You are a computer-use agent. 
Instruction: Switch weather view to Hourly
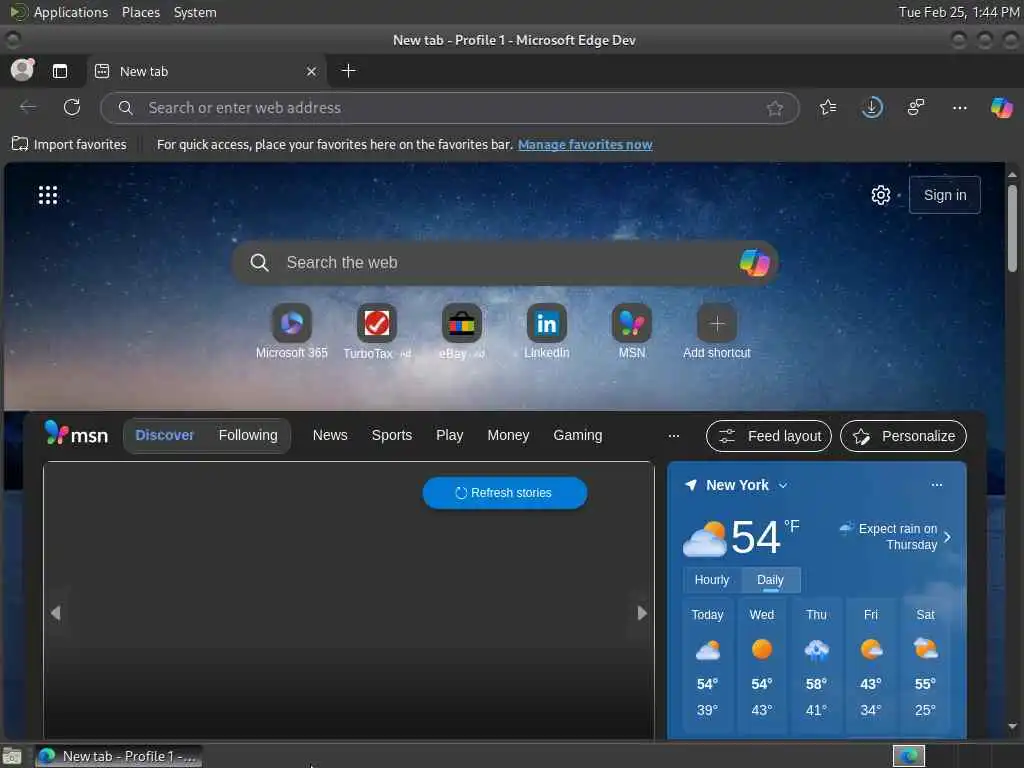(x=711, y=580)
